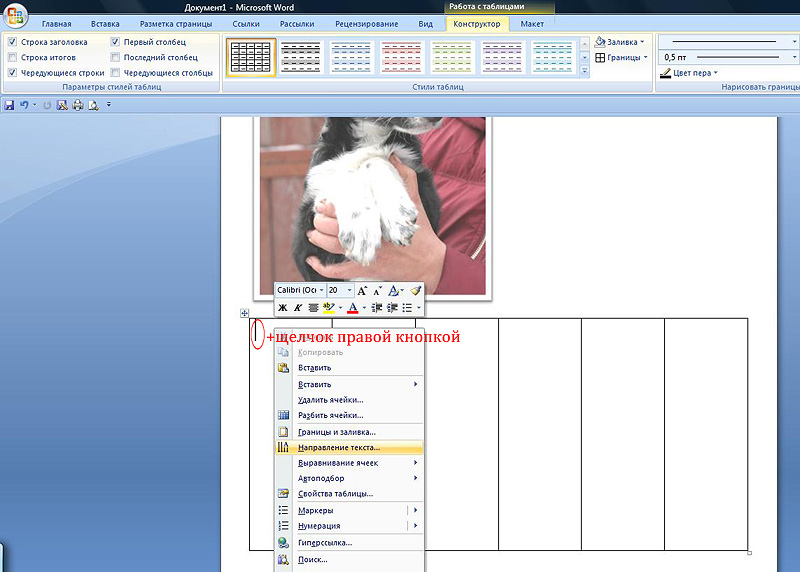Toggle Чередующиеся строки checkbox

[x=13, y=72]
